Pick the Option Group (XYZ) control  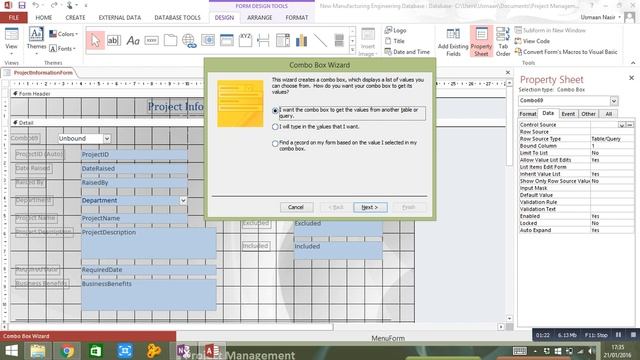point(245,40)
